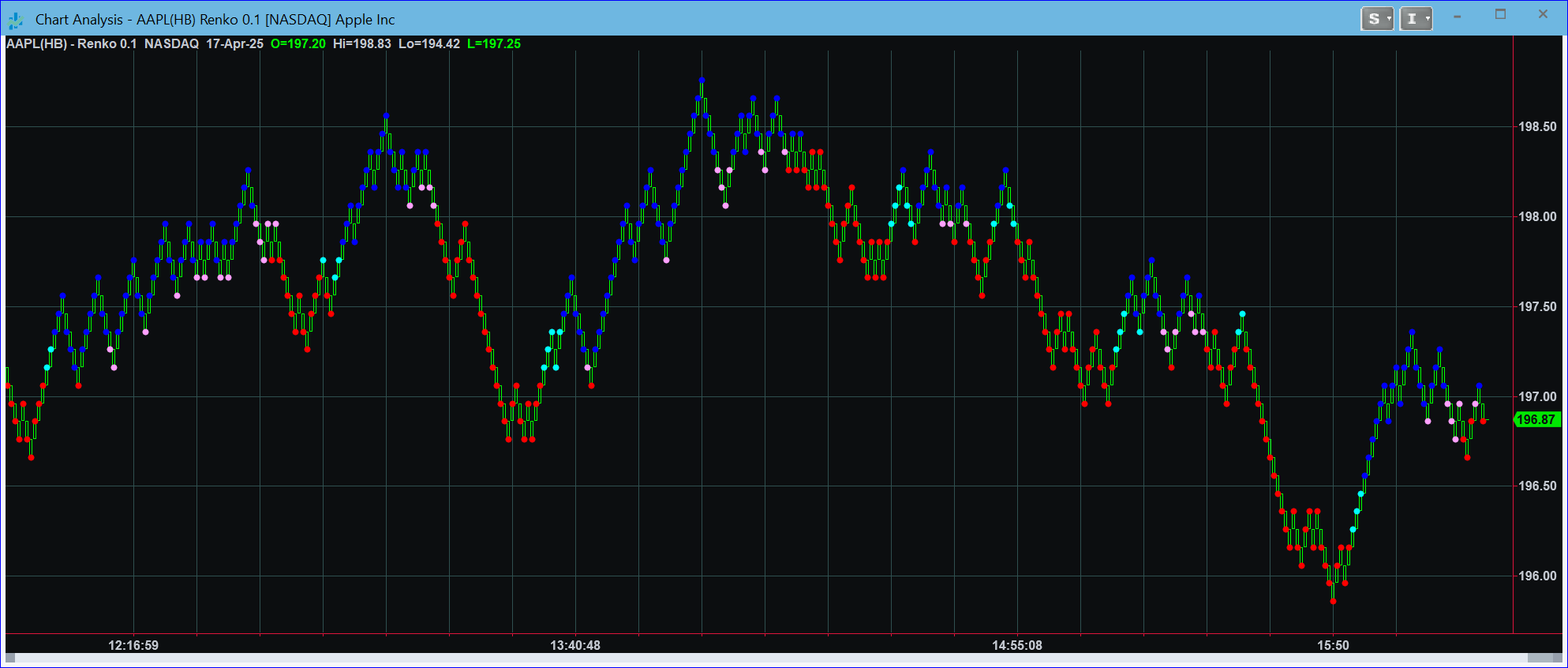Click the 198.00 price axis label
Viewport: 1568px width, 668px height.
click(x=1537, y=217)
